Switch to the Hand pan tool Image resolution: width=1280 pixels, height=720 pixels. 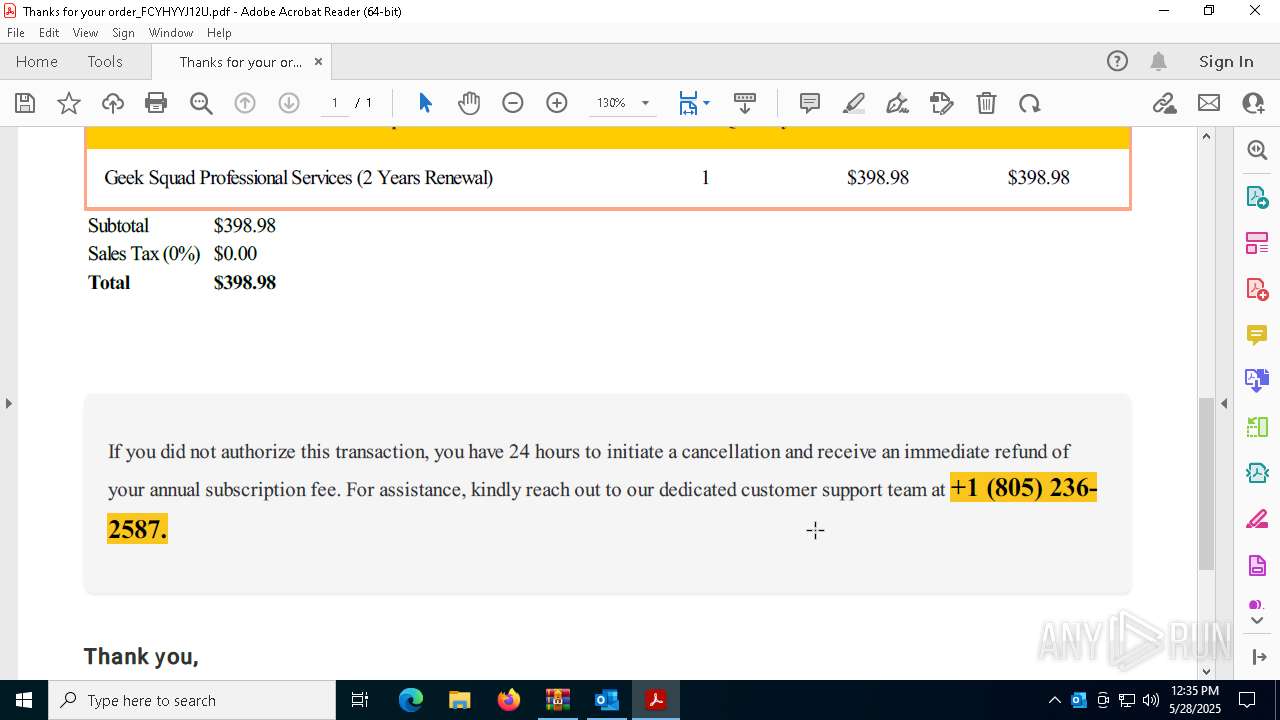coord(469,103)
